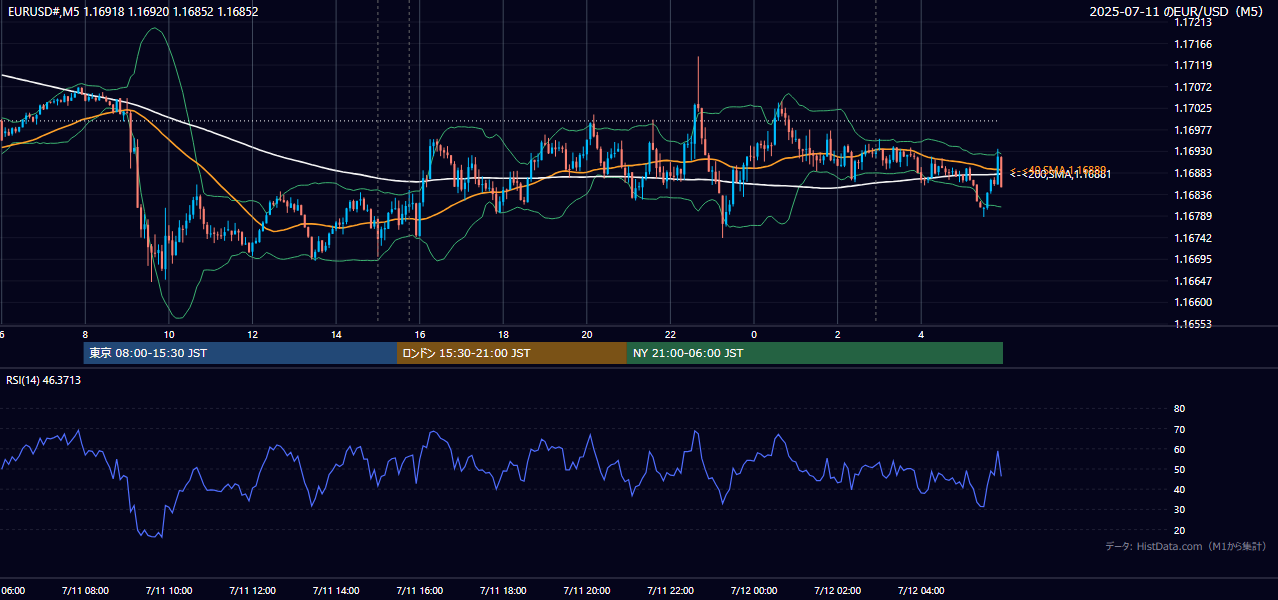Click hour label 22 under the price chart
1278x600 pixels.
click(x=671, y=334)
